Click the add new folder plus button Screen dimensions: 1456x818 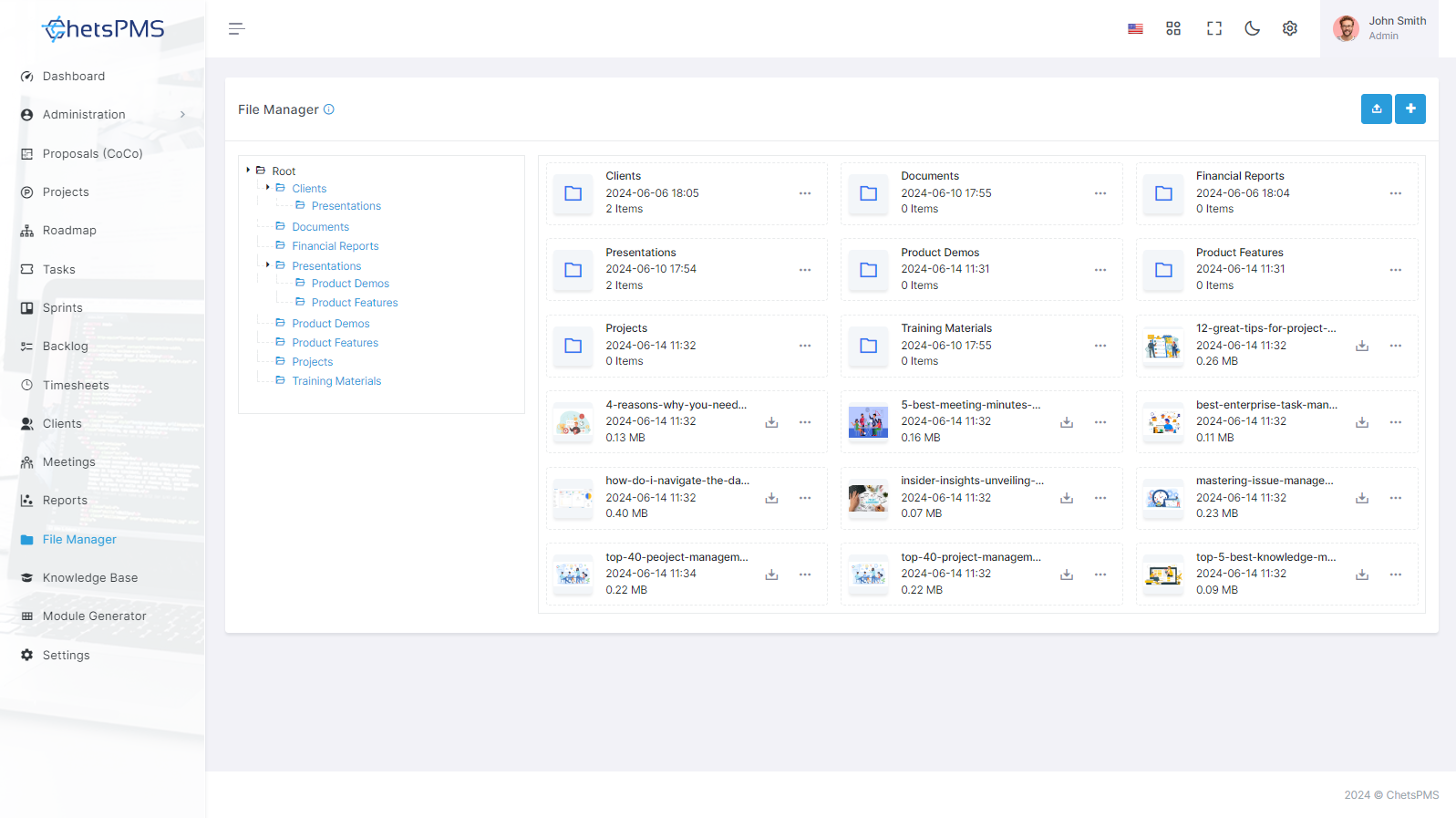[1410, 109]
